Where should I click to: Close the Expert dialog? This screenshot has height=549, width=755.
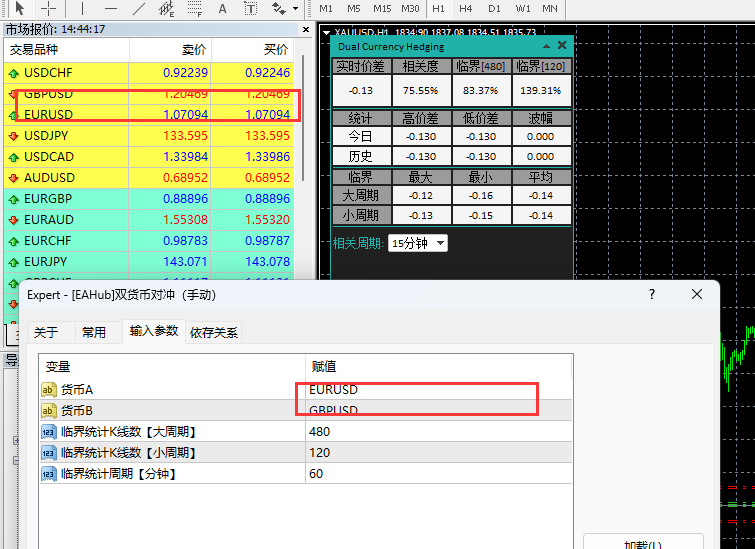click(x=697, y=294)
